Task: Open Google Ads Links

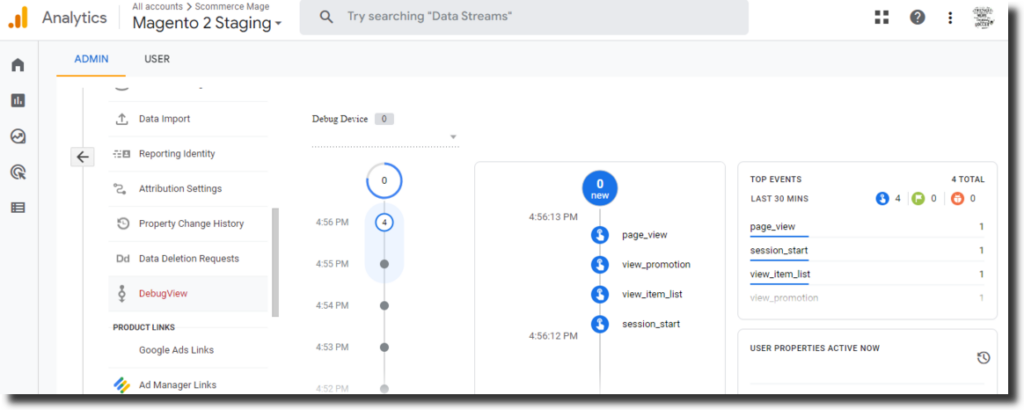Action: 188,350
